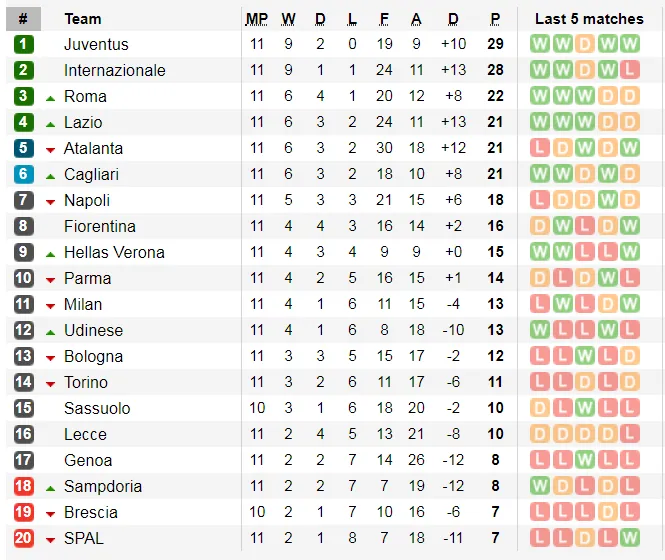The width and height of the screenshot is (665, 560).
Task: Click green up arrow beside Hellas Verona
Action: (50, 253)
